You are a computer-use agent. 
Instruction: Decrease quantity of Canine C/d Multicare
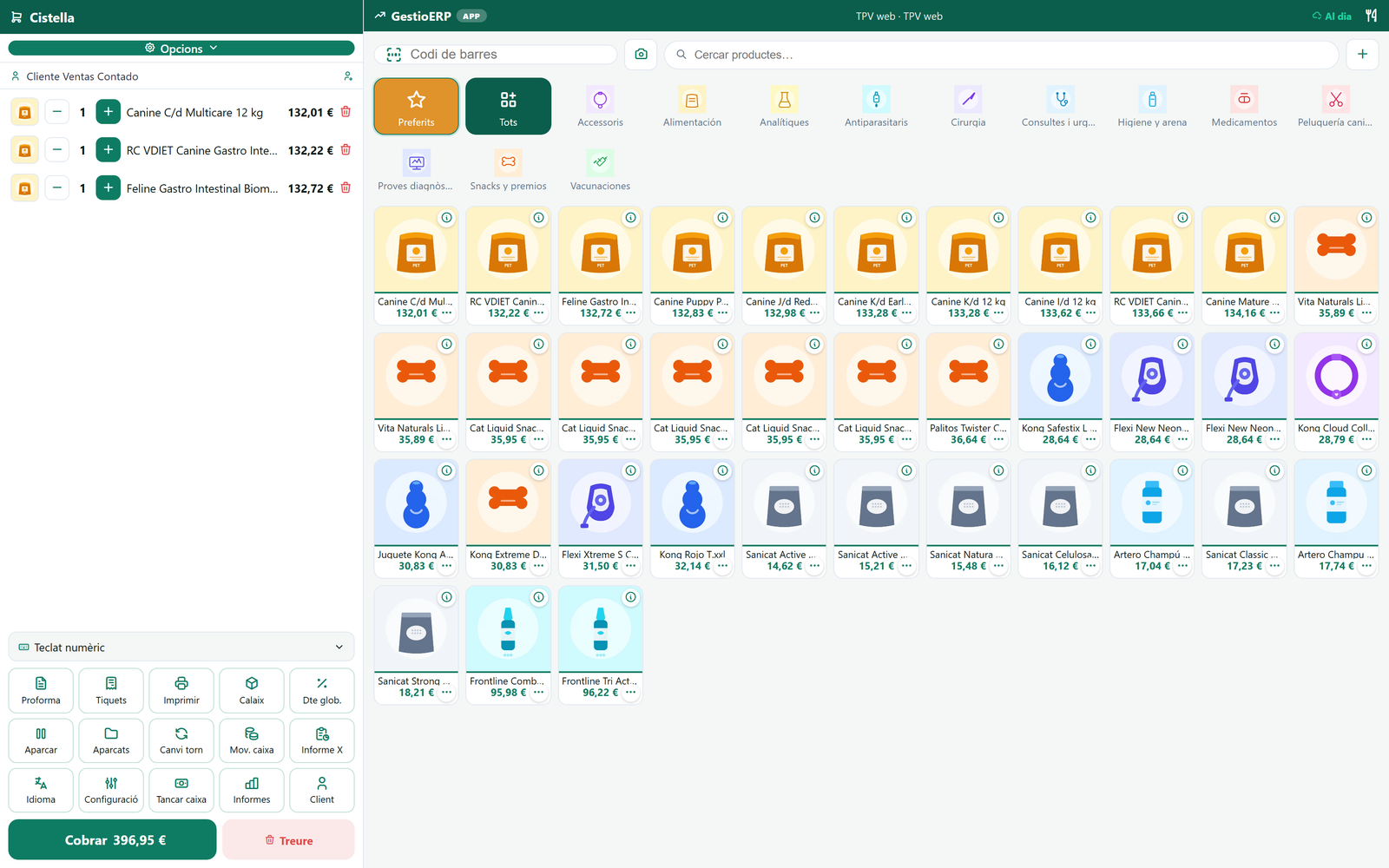(x=57, y=112)
